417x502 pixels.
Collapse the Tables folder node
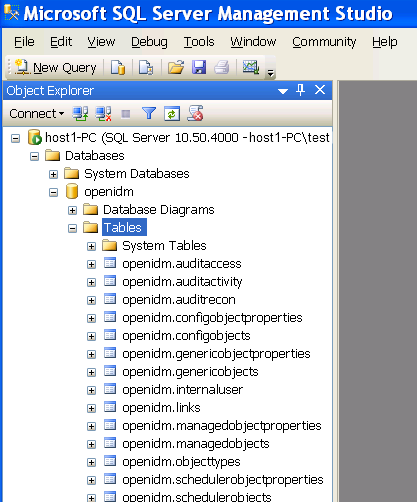click(72, 228)
